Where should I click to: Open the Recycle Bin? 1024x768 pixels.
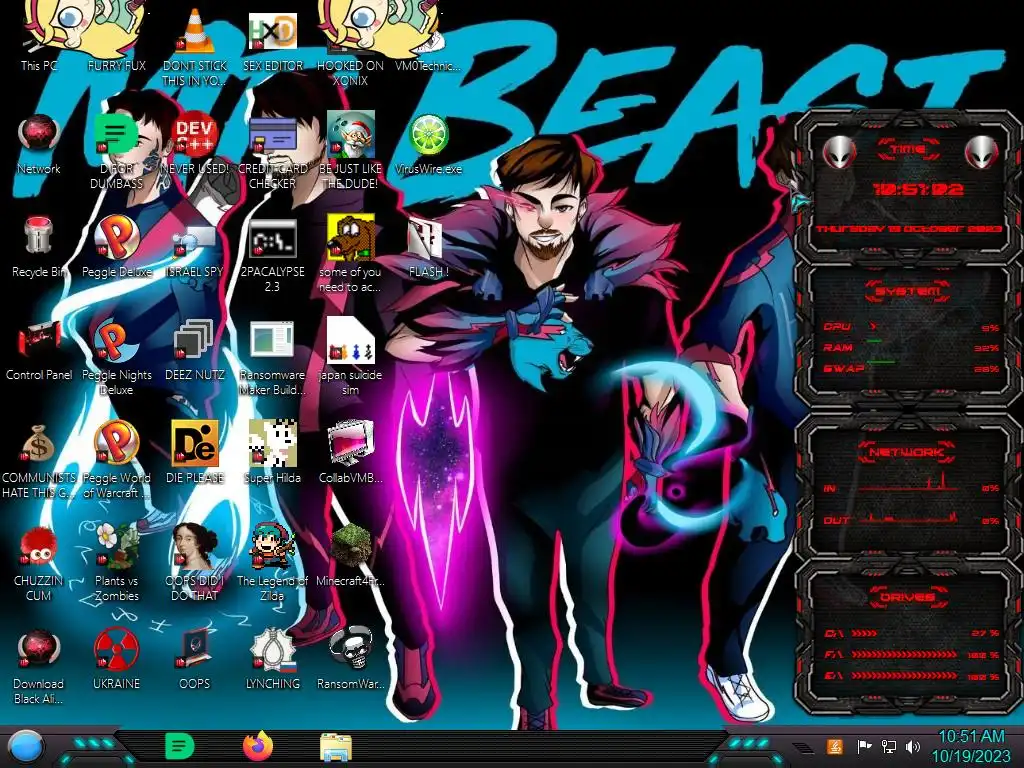tap(39, 236)
